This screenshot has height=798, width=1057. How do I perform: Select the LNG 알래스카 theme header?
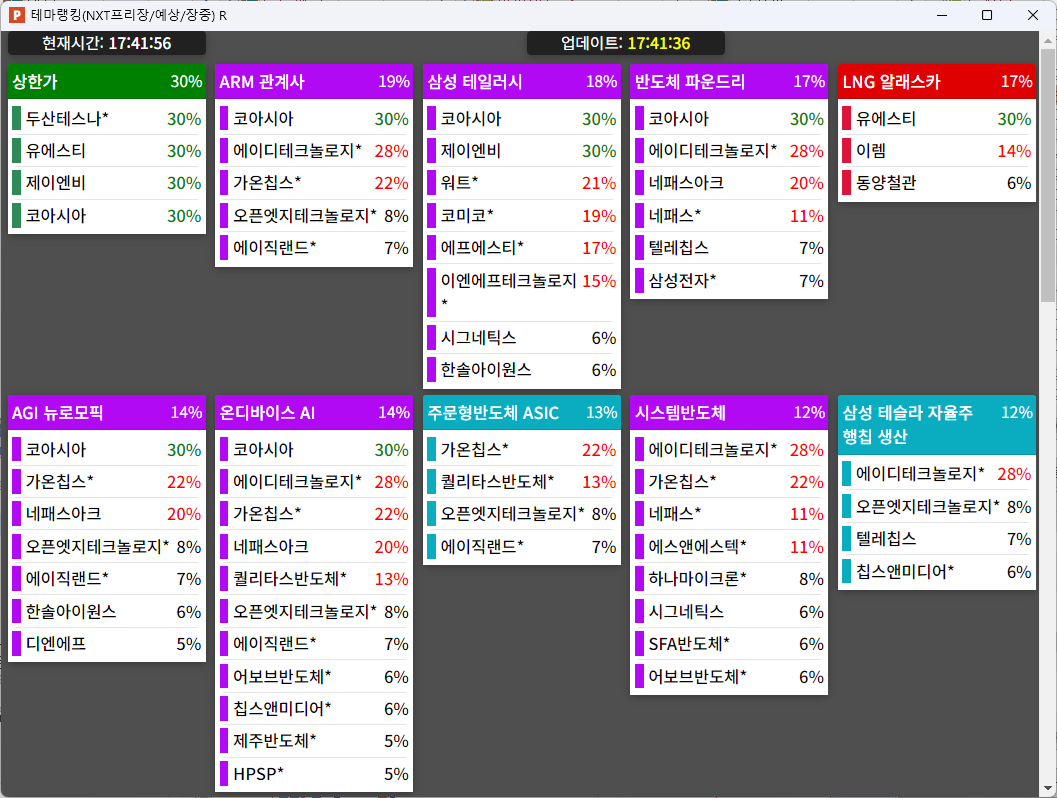tap(937, 82)
